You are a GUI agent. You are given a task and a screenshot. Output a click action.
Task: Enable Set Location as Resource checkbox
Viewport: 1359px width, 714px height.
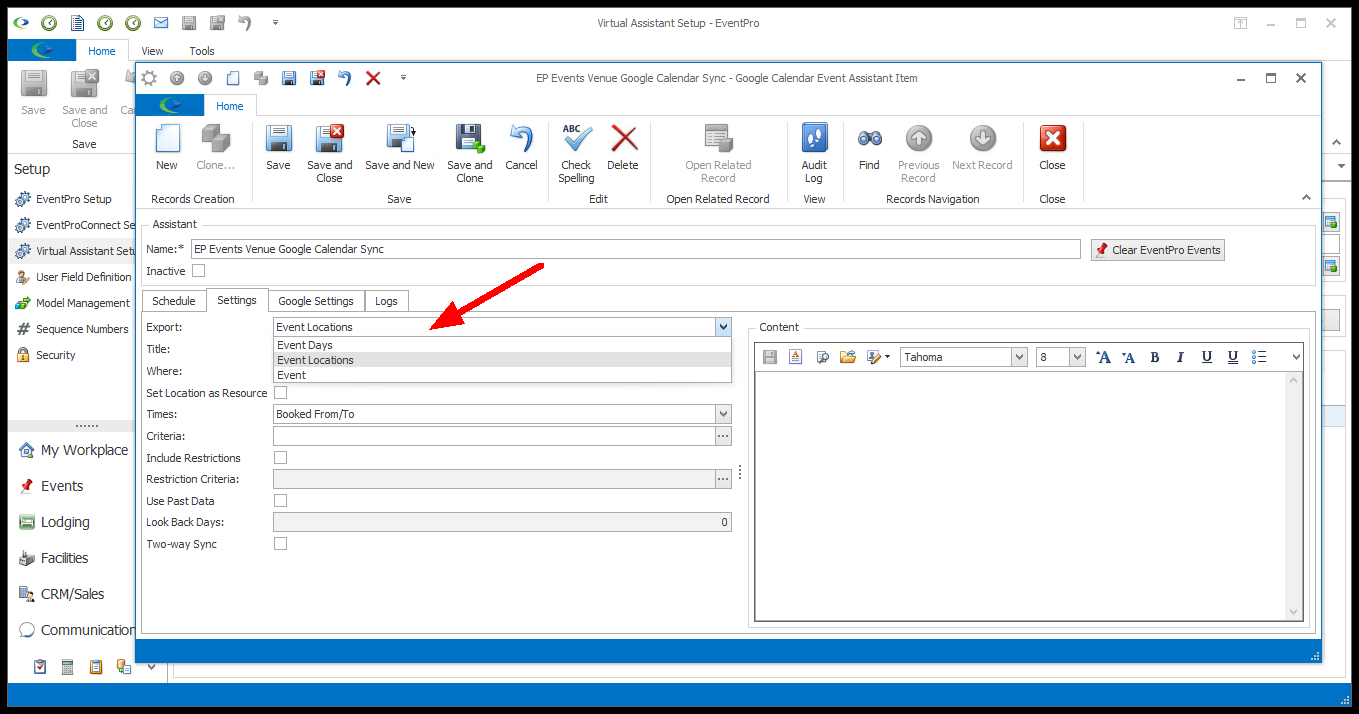(x=280, y=393)
